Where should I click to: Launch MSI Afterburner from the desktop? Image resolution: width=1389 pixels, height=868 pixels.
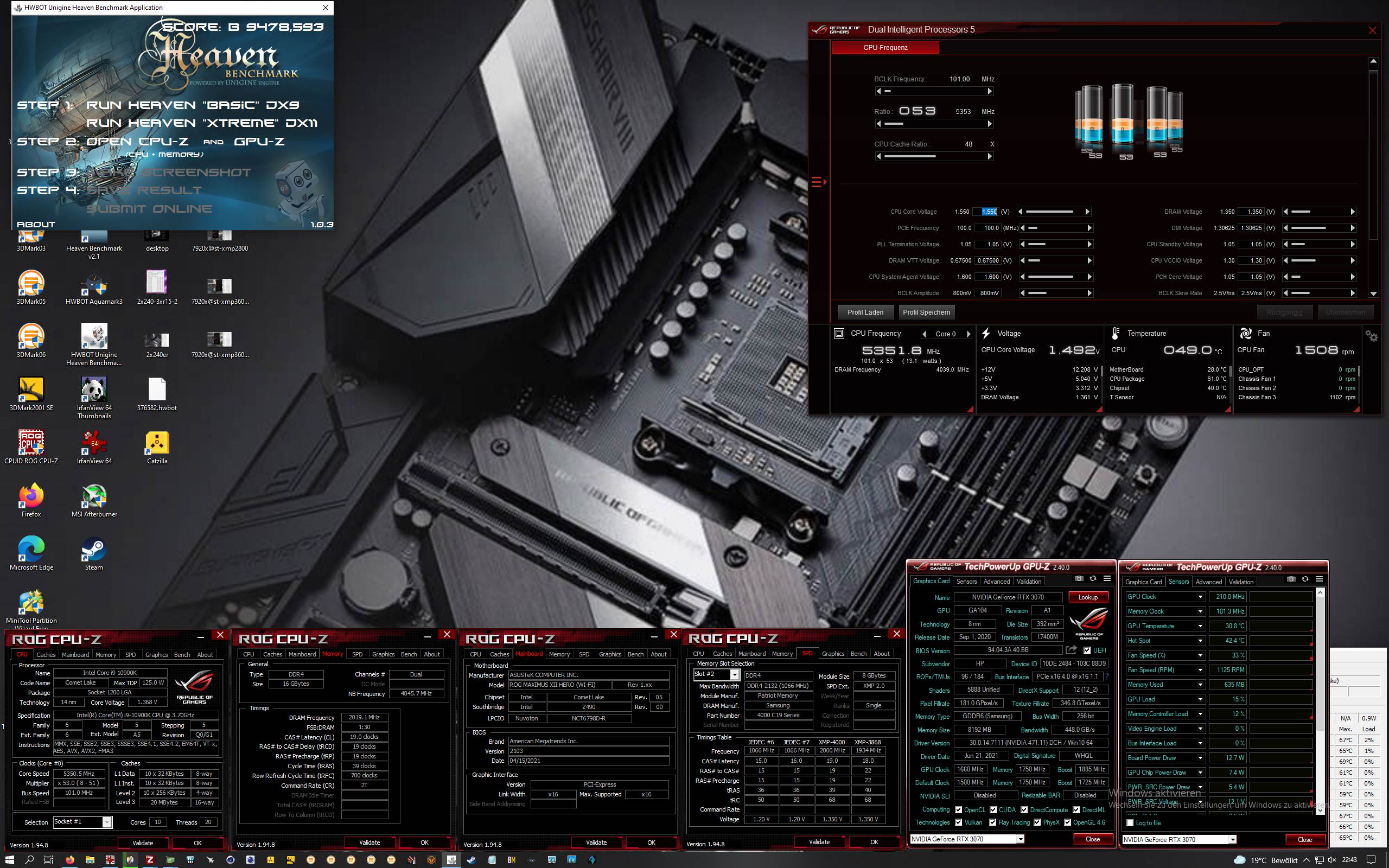[94, 500]
